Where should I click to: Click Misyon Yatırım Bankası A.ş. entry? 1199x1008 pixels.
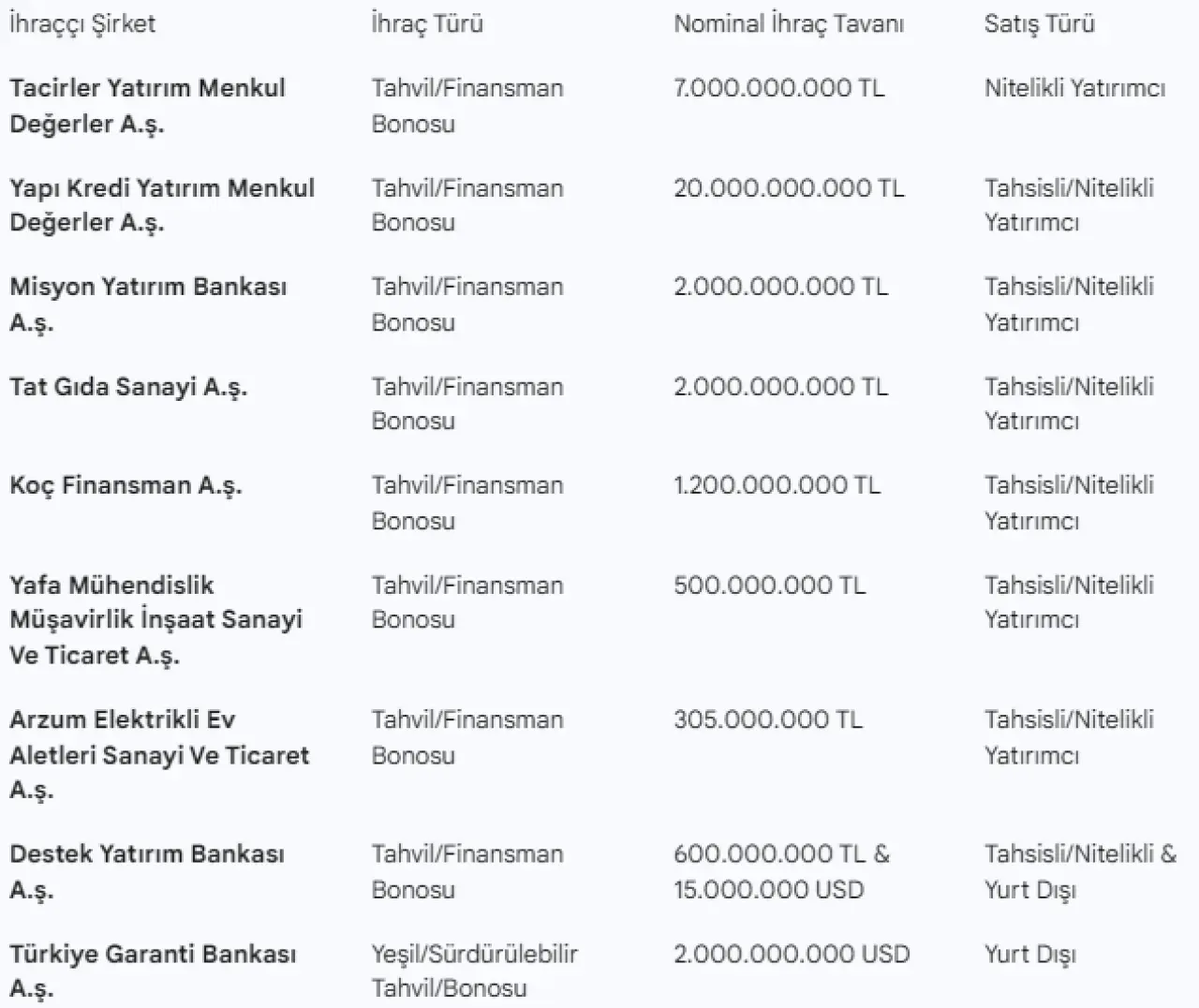(x=148, y=304)
